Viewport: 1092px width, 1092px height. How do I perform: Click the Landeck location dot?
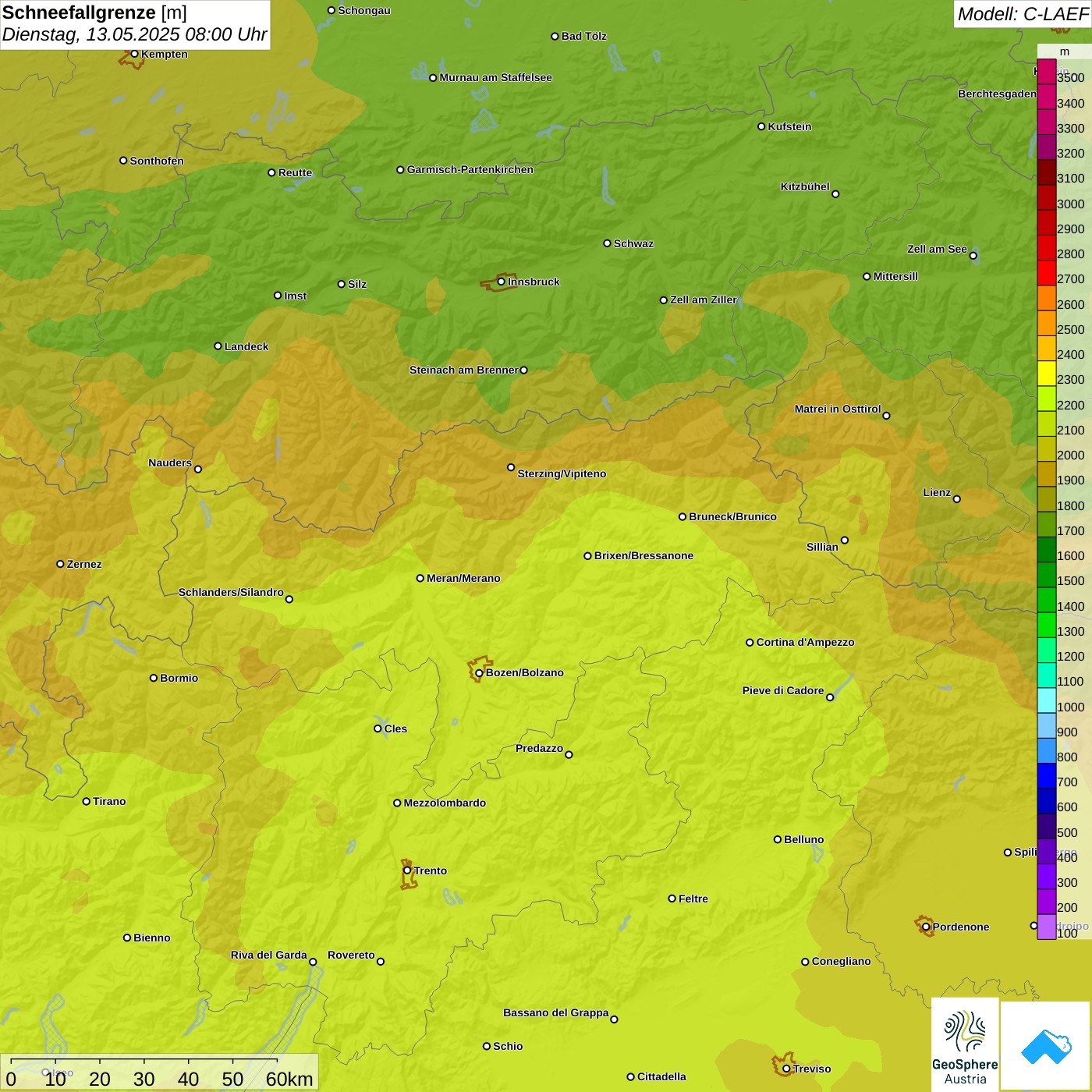(x=218, y=346)
